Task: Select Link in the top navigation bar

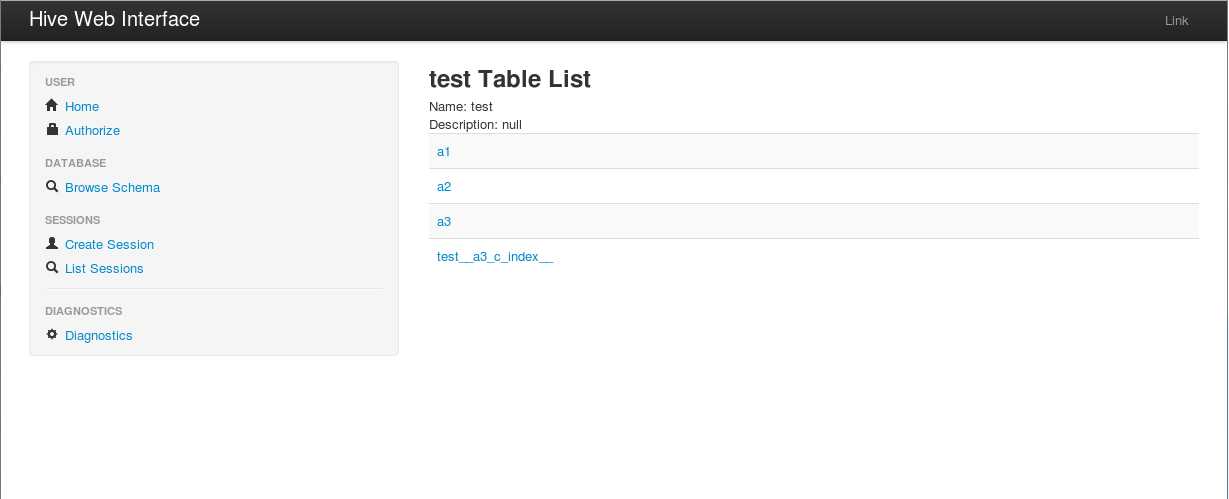Action: (x=1177, y=20)
